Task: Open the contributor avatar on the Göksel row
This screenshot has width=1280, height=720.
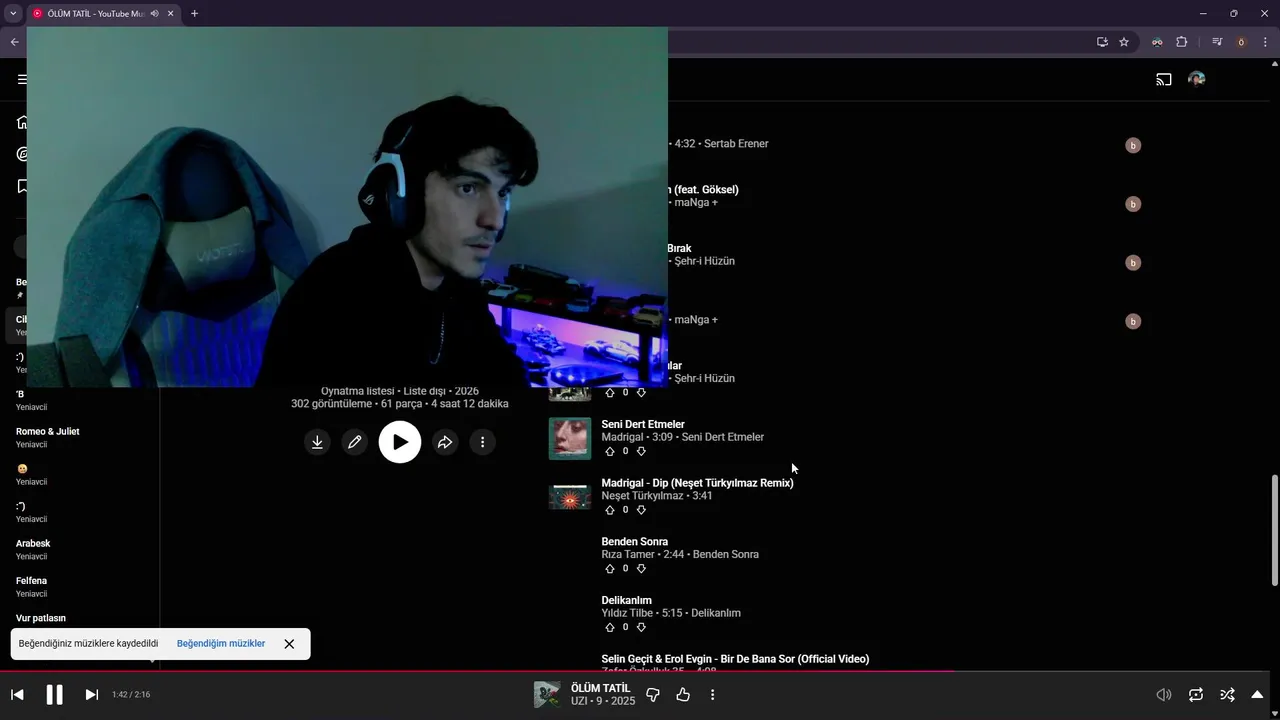Action: (1133, 204)
